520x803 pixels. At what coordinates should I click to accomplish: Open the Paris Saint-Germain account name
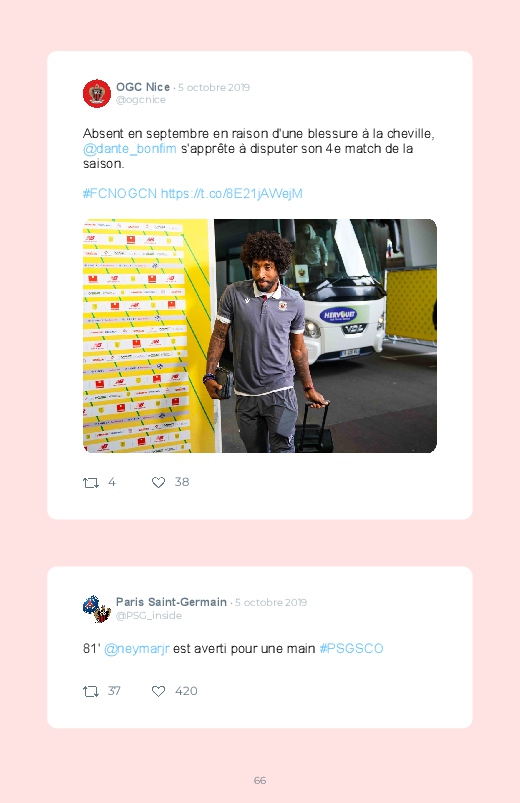(x=171, y=602)
